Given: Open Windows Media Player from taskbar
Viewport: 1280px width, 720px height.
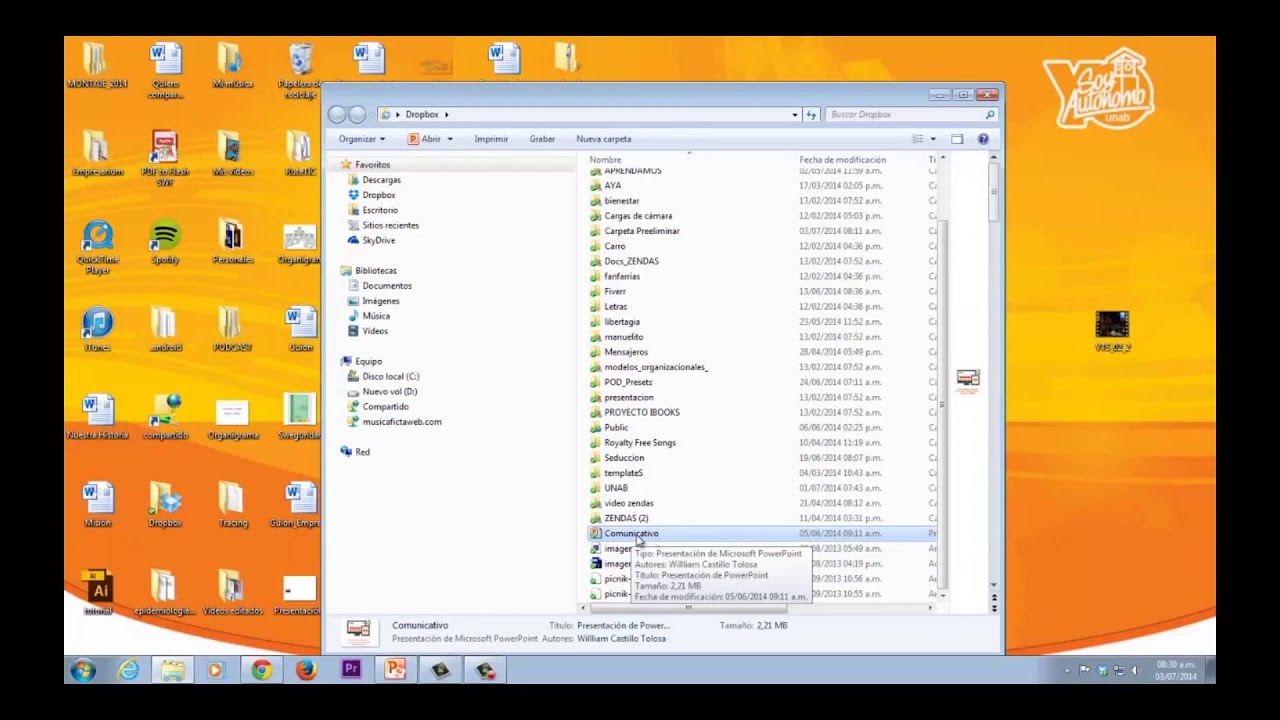Looking at the screenshot, I should pos(217,670).
